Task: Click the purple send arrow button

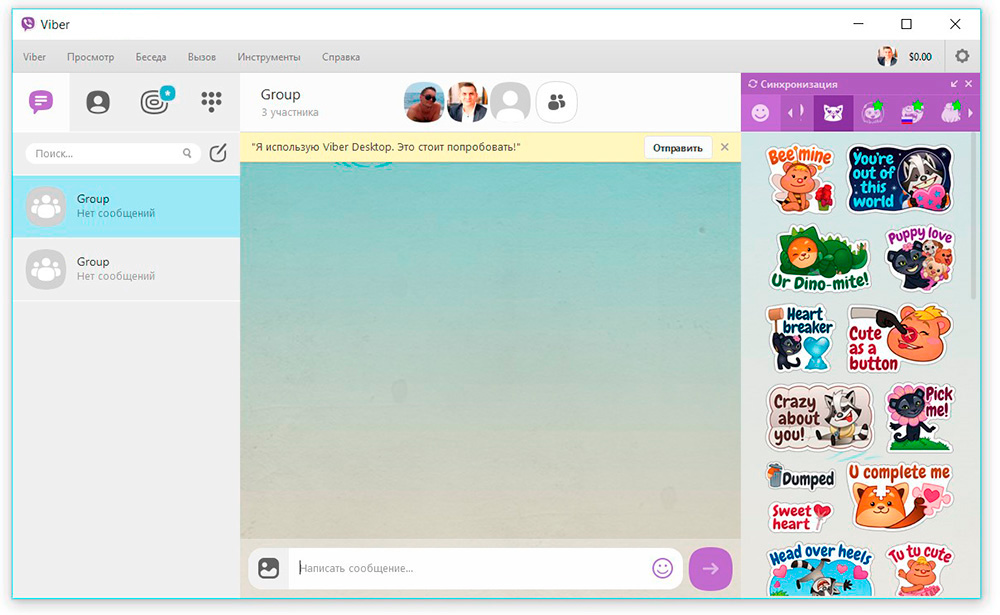Action: click(x=710, y=568)
